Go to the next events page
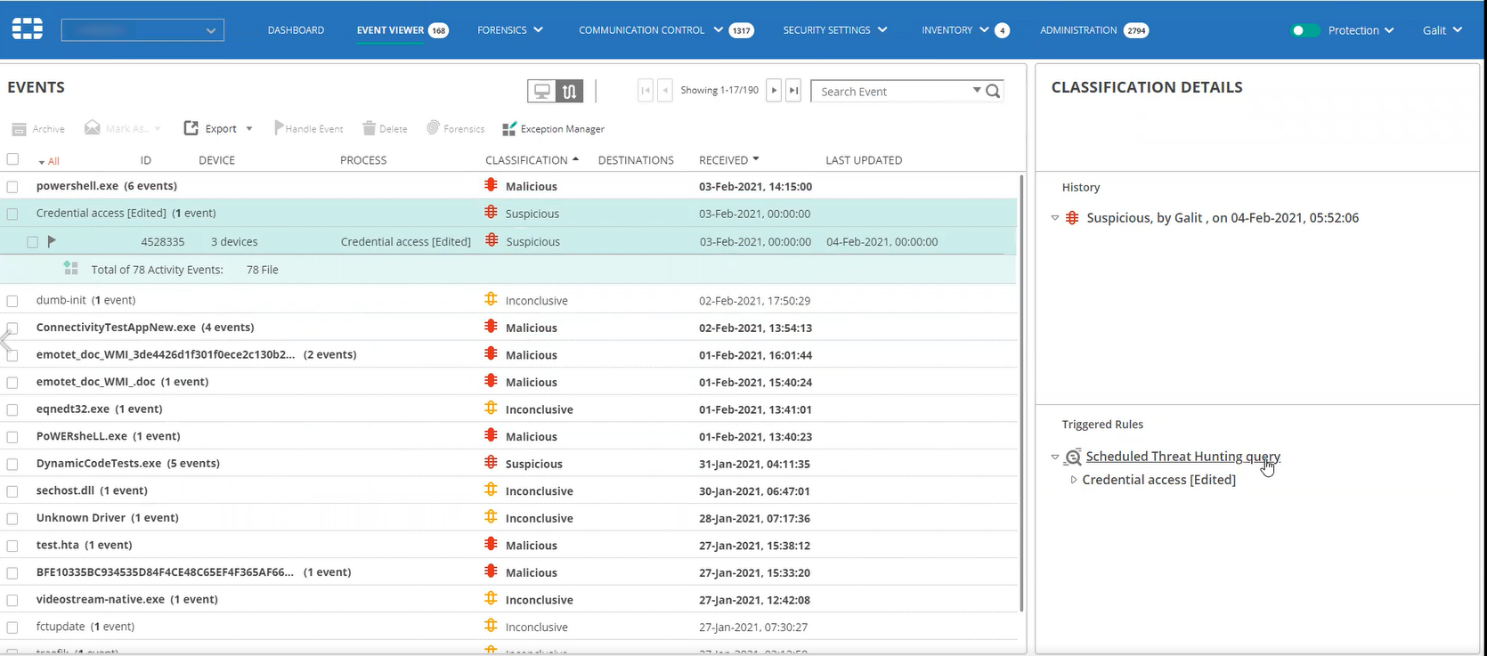1487x656 pixels. click(x=774, y=91)
